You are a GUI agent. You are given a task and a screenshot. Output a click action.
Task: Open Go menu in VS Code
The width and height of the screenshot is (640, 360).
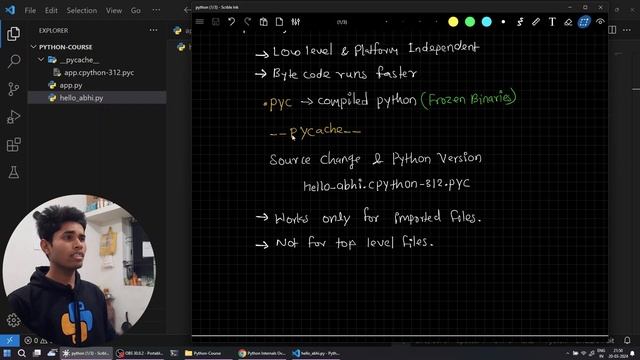[136, 11]
